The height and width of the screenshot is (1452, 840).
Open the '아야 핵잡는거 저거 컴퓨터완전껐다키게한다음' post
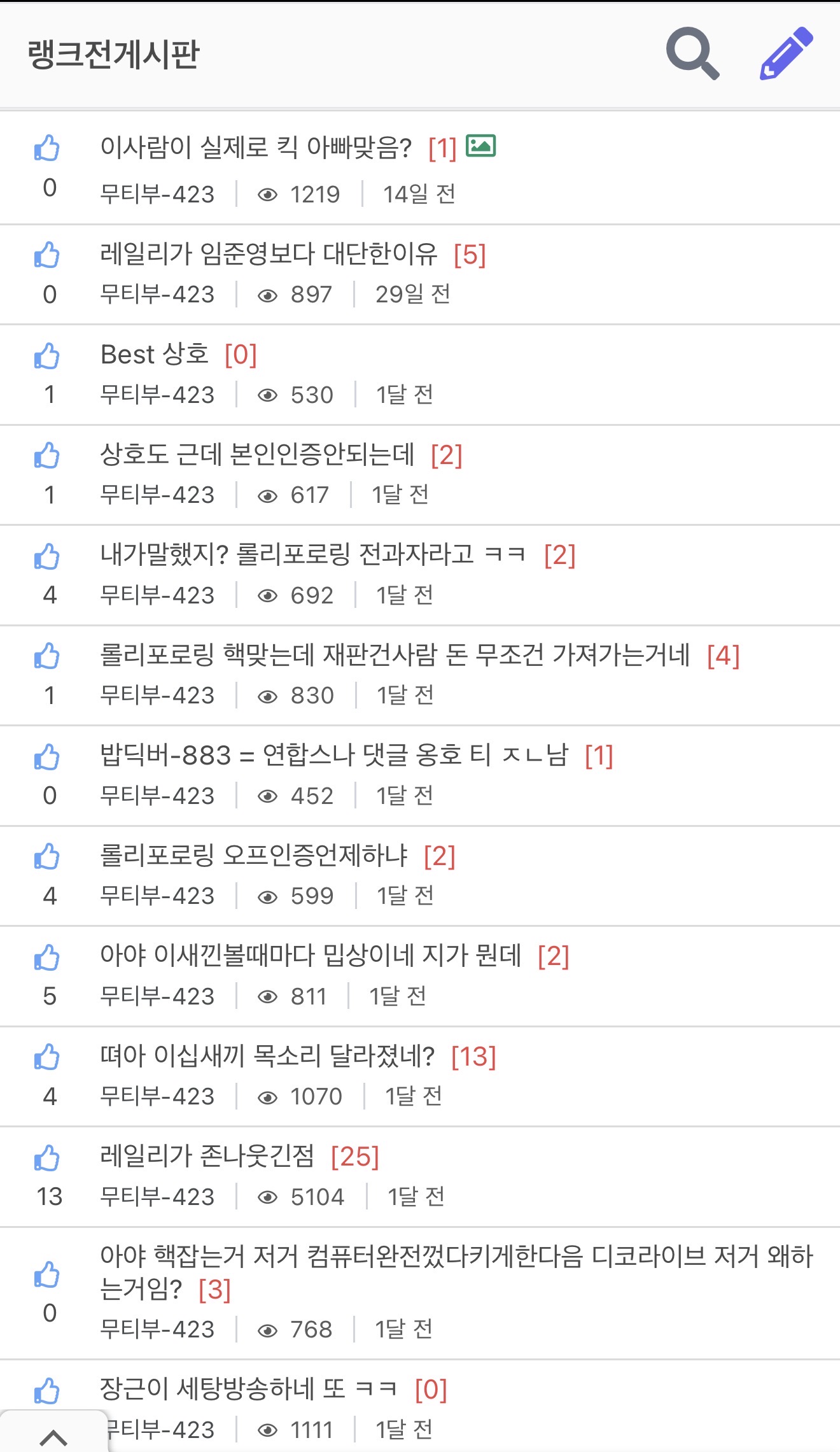coord(456,1257)
